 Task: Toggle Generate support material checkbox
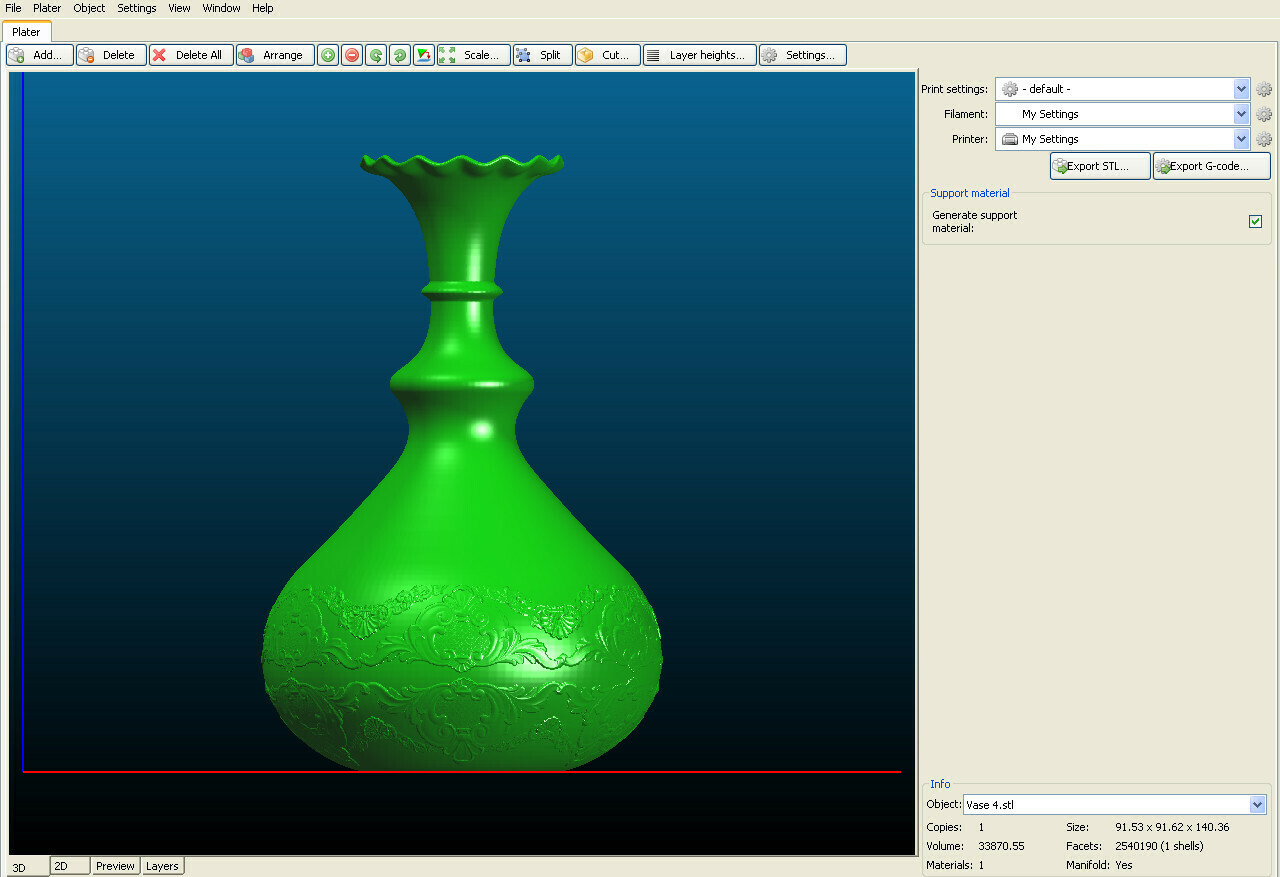(x=1256, y=221)
